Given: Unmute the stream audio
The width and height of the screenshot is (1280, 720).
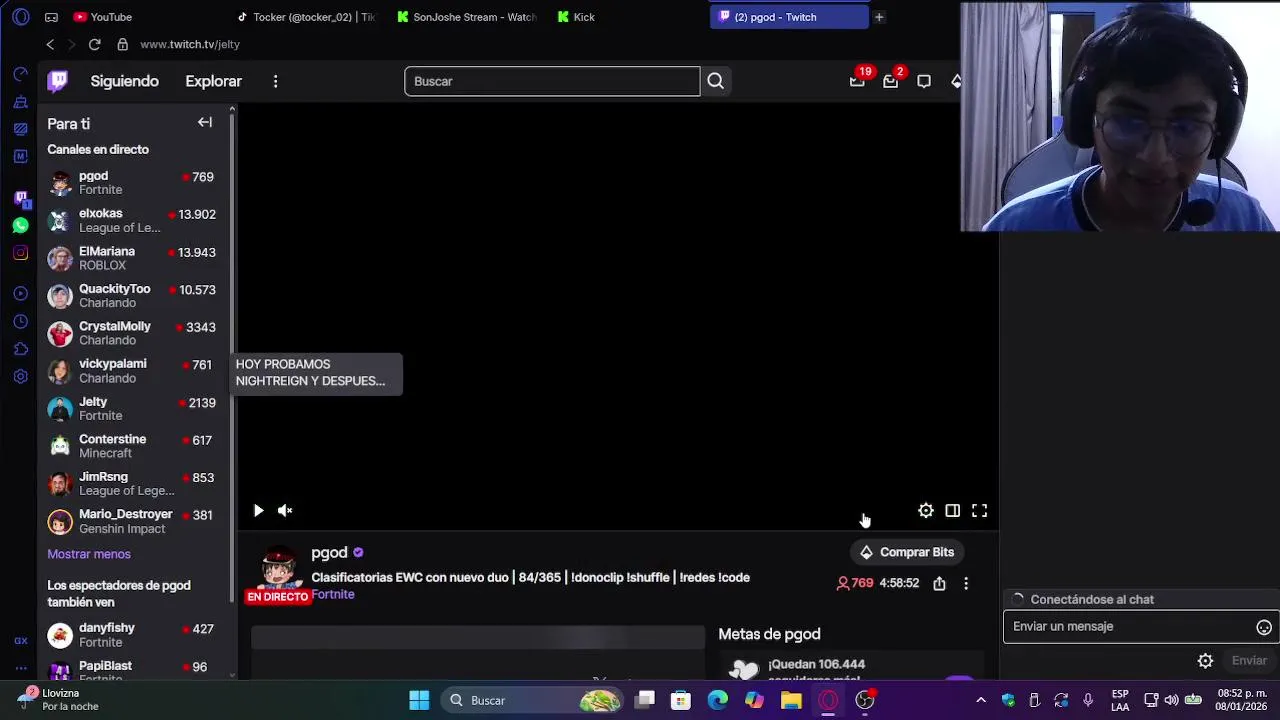Looking at the screenshot, I should pyautogui.click(x=285, y=511).
